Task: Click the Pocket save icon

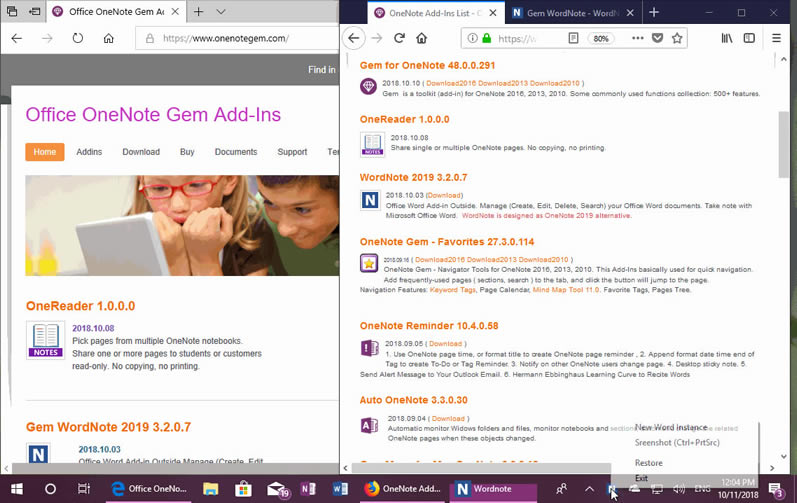Action: (657, 39)
